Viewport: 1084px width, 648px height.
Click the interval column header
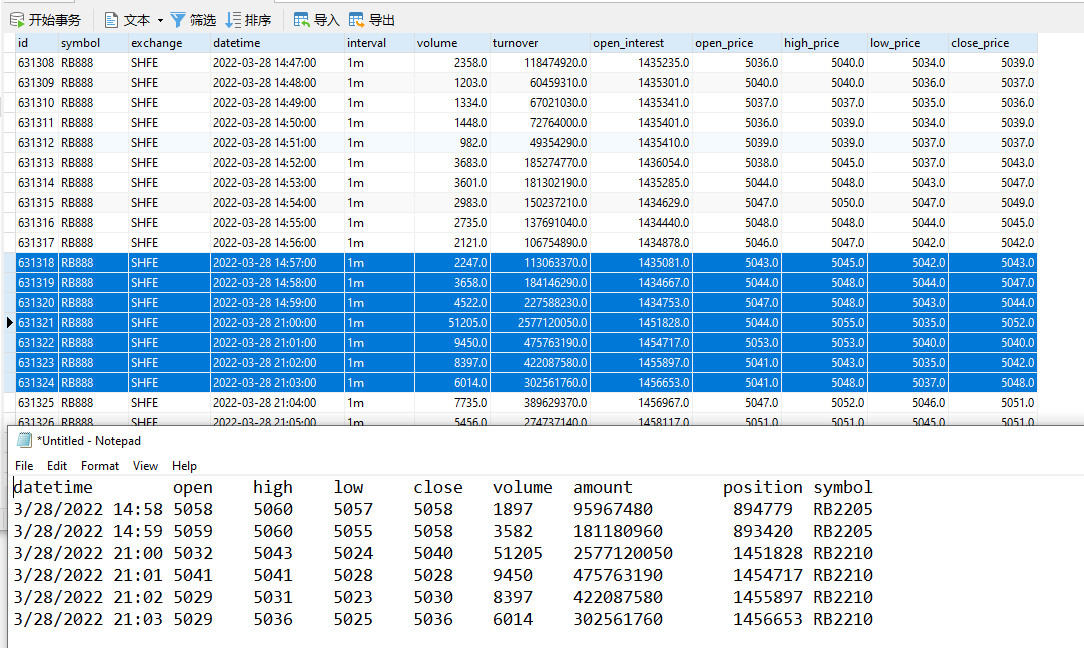click(380, 43)
